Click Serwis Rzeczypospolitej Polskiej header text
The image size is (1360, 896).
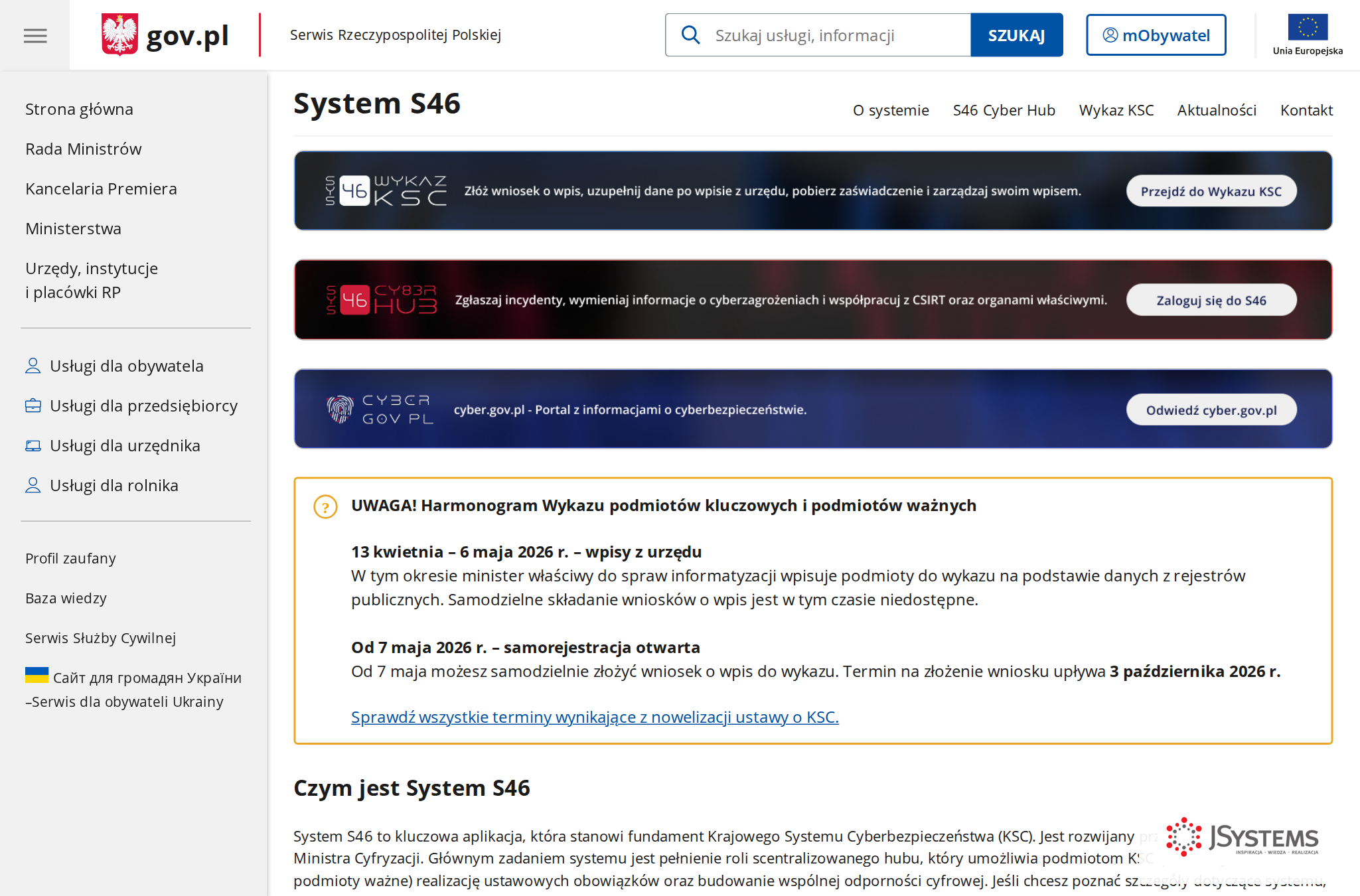396,35
